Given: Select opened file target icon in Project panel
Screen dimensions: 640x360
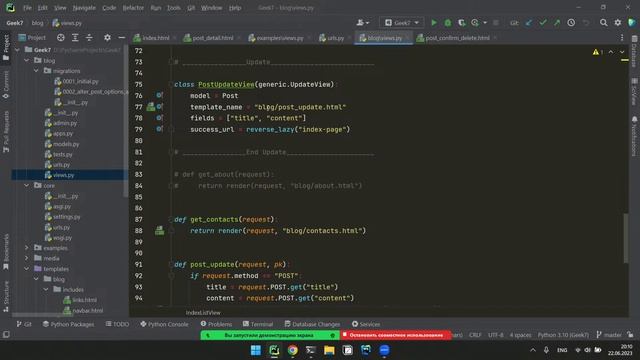Looking at the screenshot, I should (x=60, y=38).
